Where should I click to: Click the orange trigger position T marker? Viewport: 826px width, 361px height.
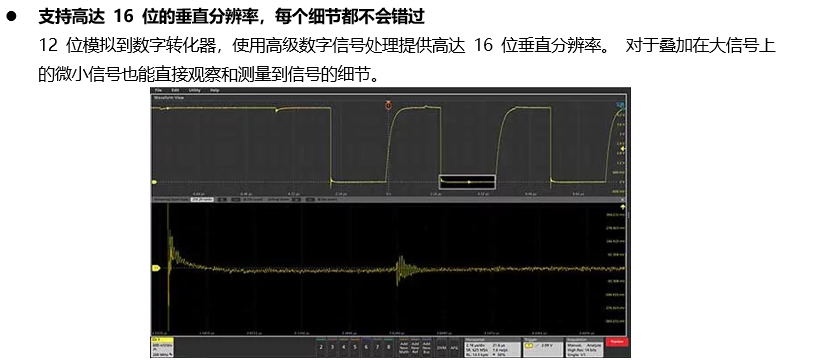coord(388,105)
